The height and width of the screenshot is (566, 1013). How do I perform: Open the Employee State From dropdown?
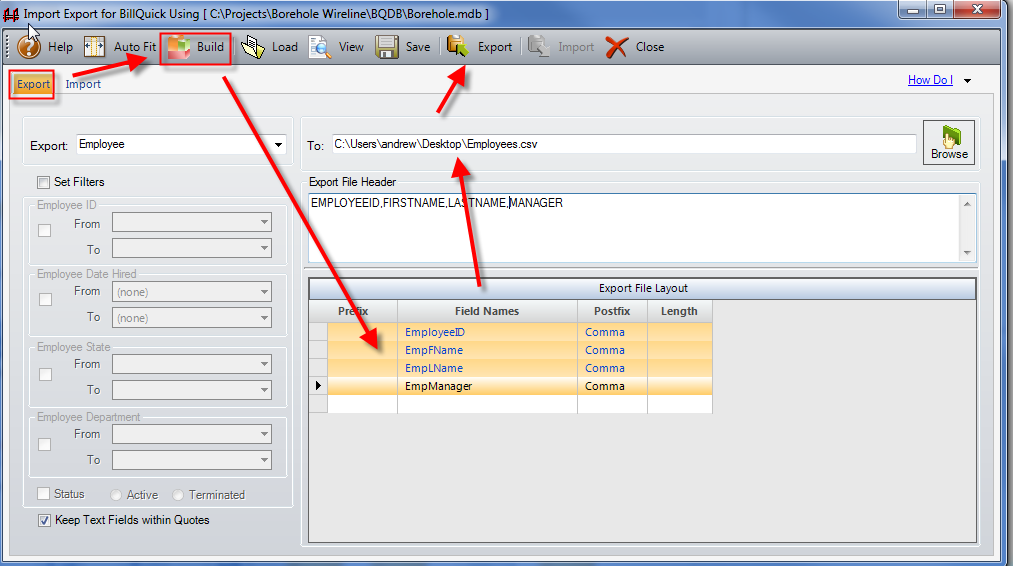tap(192, 364)
